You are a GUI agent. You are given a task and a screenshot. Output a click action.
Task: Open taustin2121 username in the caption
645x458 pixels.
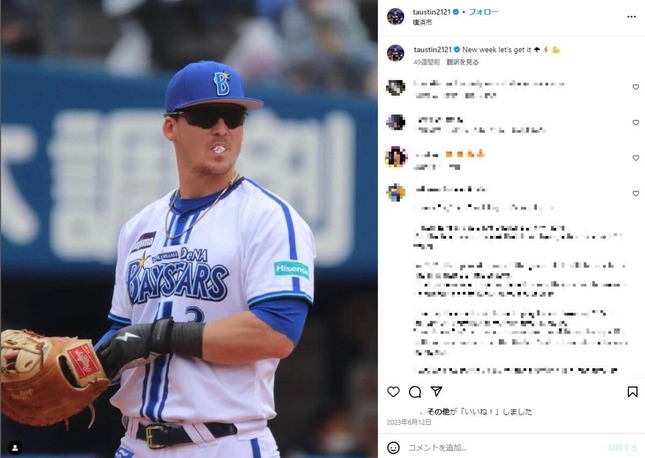click(432, 49)
